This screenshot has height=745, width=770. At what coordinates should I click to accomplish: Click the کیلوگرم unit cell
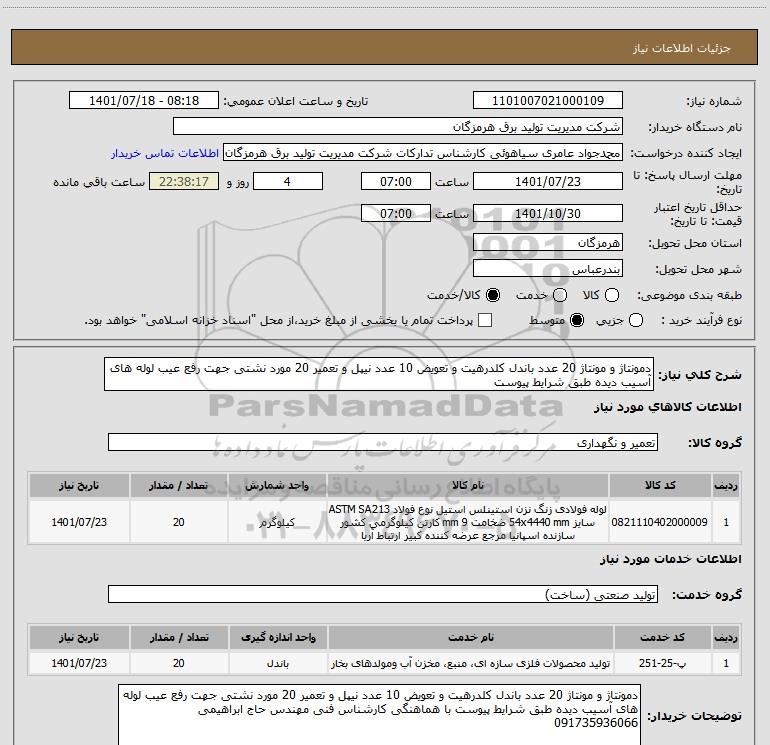[x=277, y=522]
